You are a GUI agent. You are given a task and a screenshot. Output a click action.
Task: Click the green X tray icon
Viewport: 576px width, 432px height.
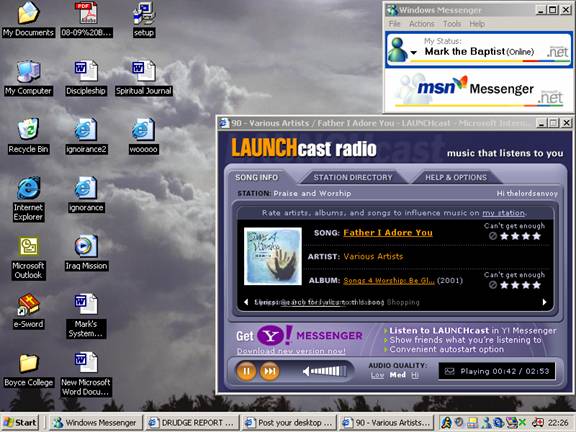(x=522, y=423)
